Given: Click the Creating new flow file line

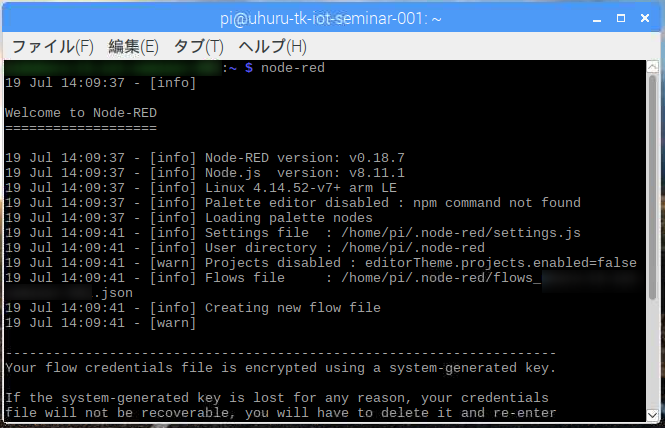Looking at the screenshot, I should click(x=292, y=308).
